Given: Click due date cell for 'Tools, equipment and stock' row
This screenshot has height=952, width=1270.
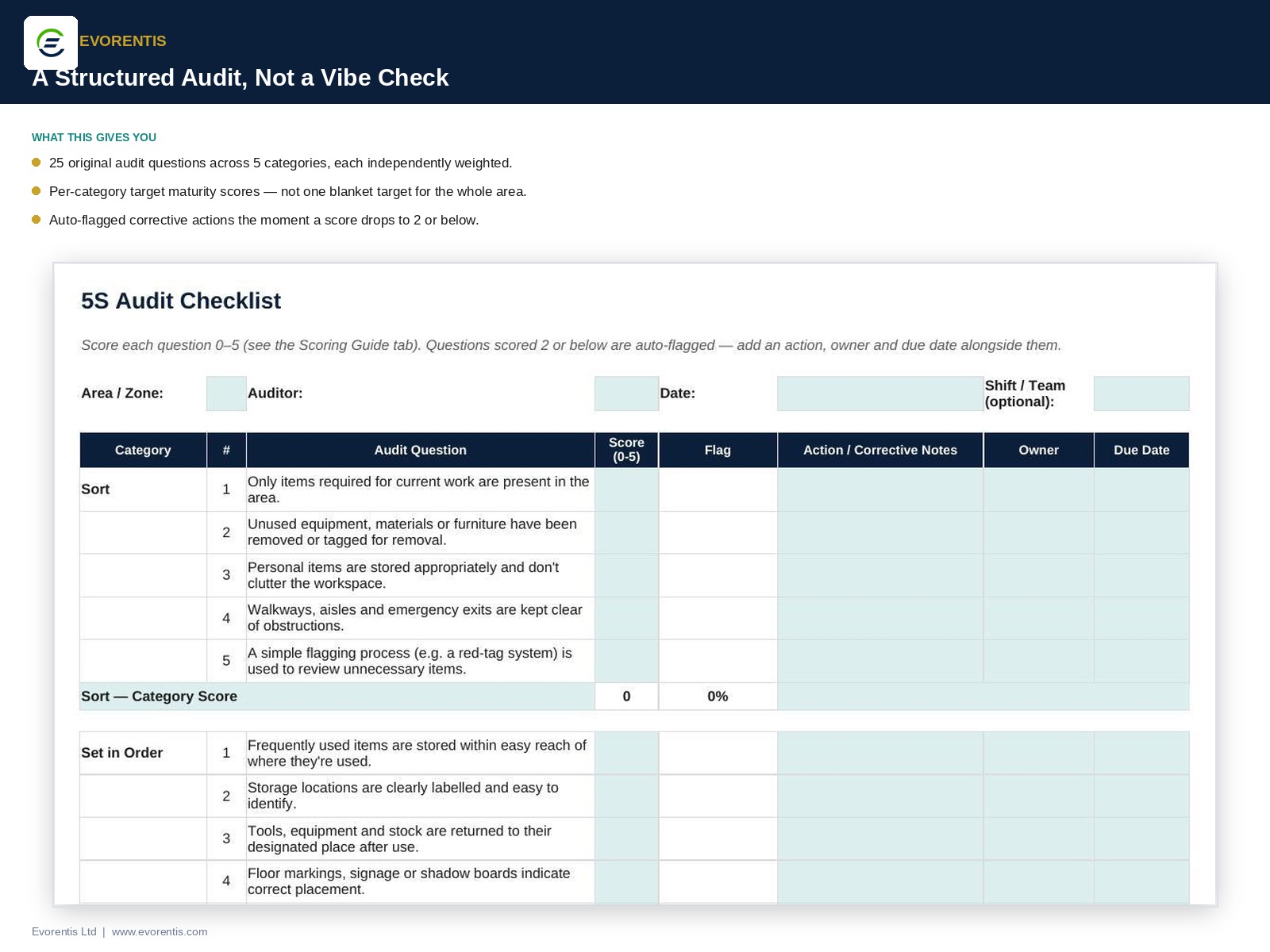Looking at the screenshot, I should click(1141, 839).
